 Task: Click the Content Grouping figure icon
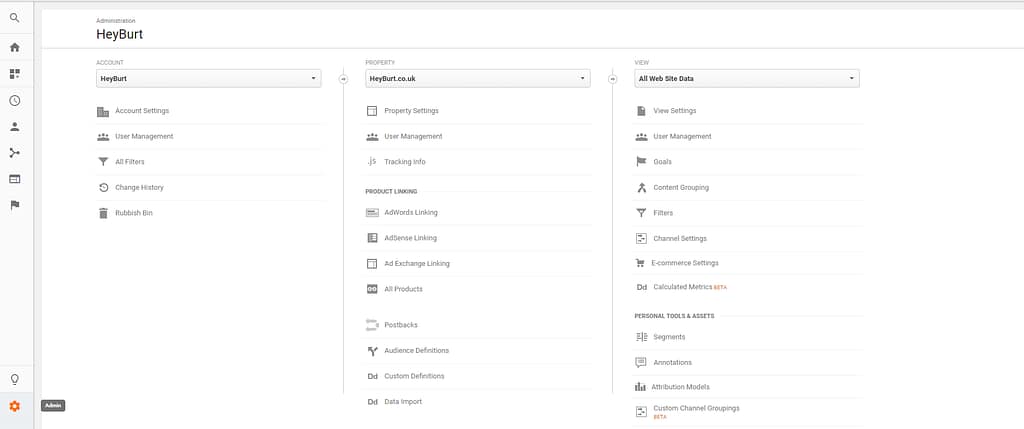coord(641,187)
